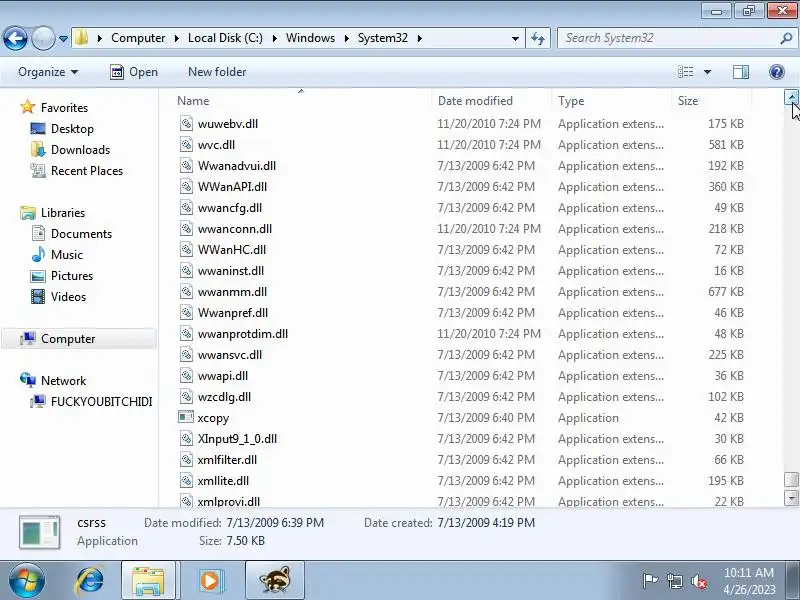Launch Internet Explorer from taskbar
This screenshot has height=600, width=800.
tap(90, 581)
